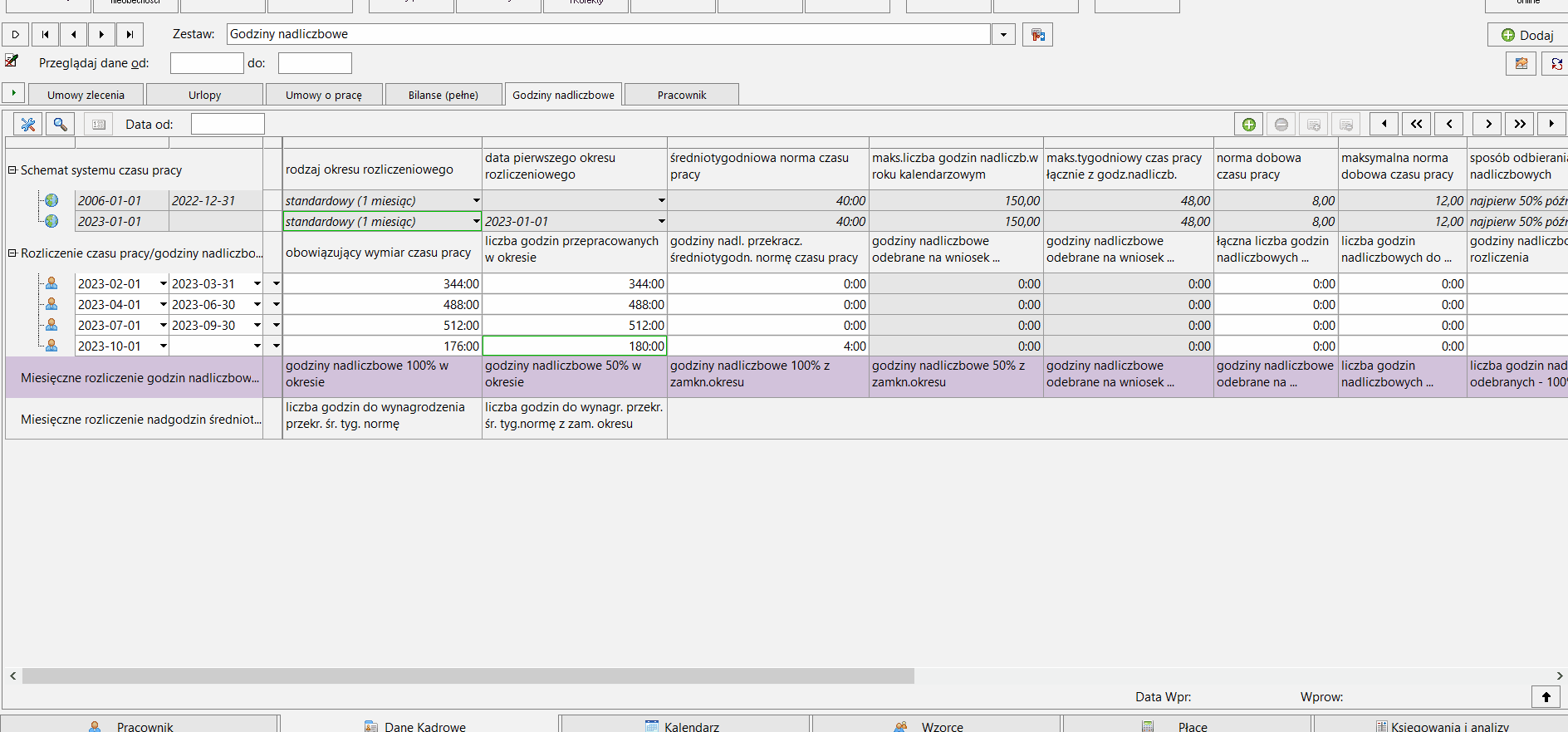Click the Przeglądaj dane od date field
The height and width of the screenshot is (732, 1568).
207,63
